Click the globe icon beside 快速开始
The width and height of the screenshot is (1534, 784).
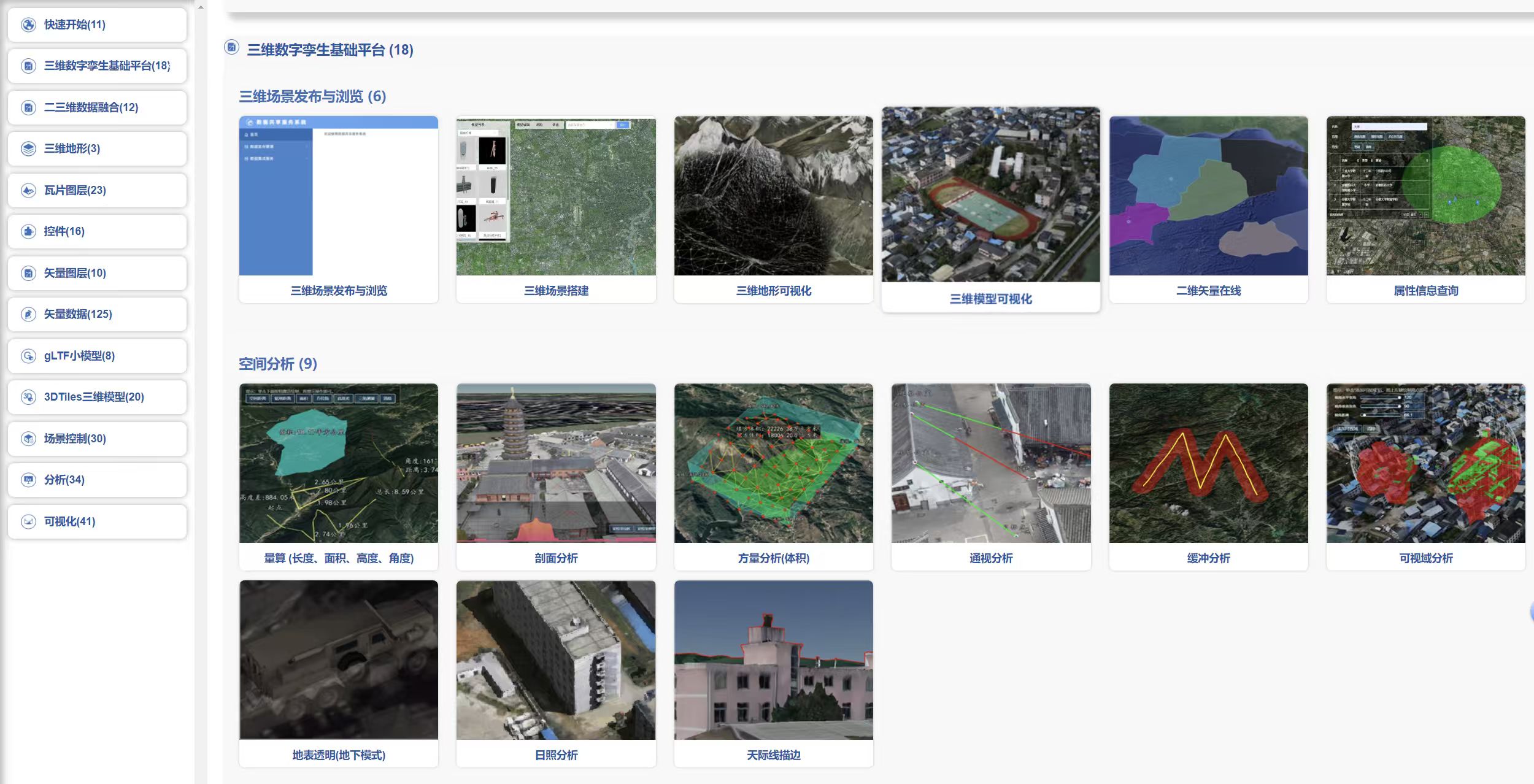28,25
